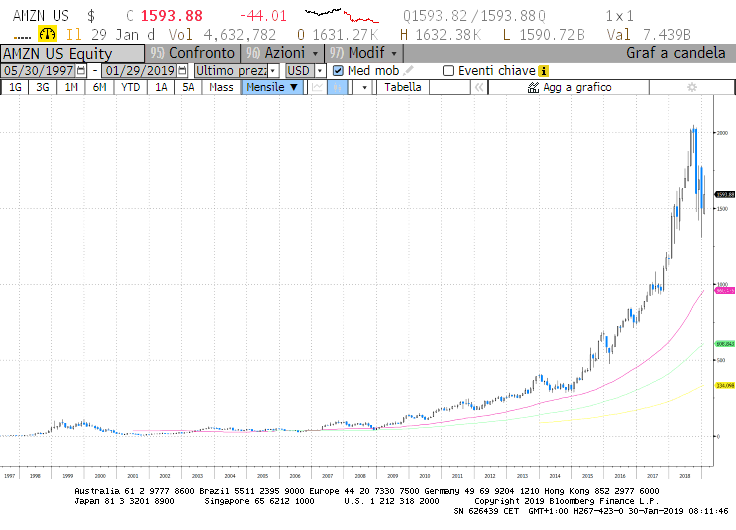Expand the Ultimo prezzo dropdown arrow
The image size is (736, 530).
pos(274,71)
